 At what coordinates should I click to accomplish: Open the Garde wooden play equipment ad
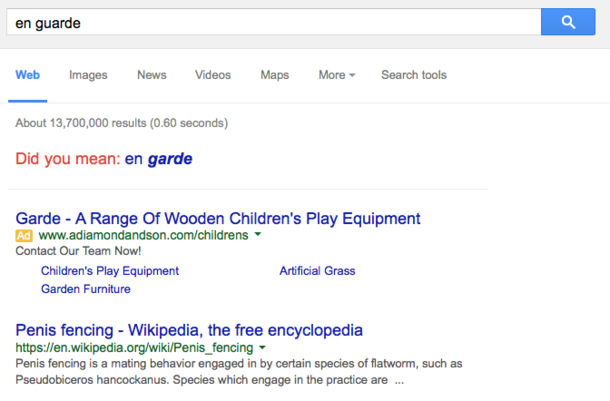pos(218,219)
